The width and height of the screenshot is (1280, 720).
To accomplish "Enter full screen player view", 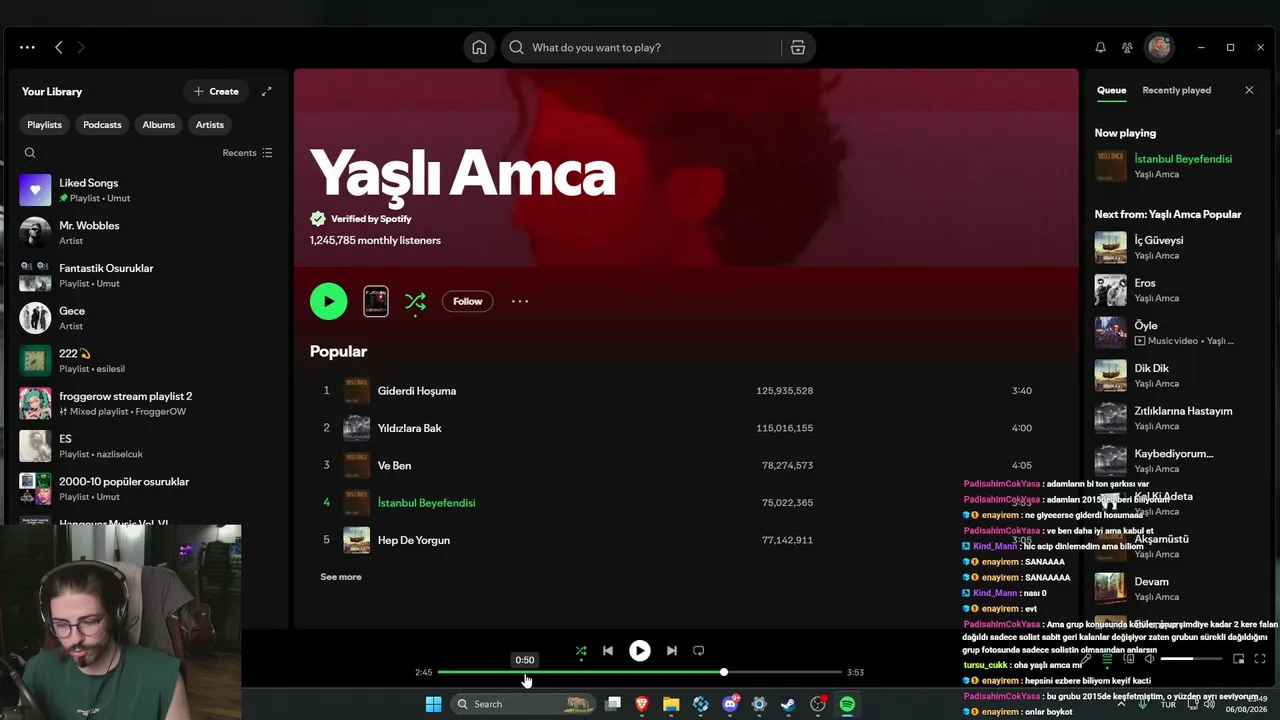I will pyautogui.click(x=1260, y=659).
